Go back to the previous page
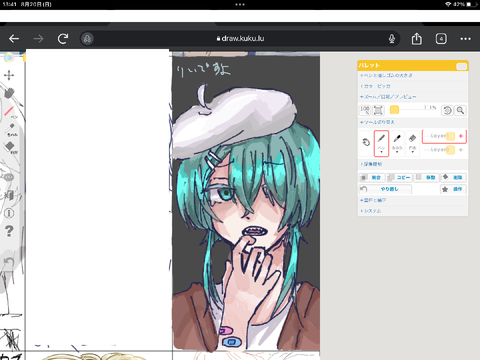Viewport: 480px width, 360px height. (x=14, y=39)
